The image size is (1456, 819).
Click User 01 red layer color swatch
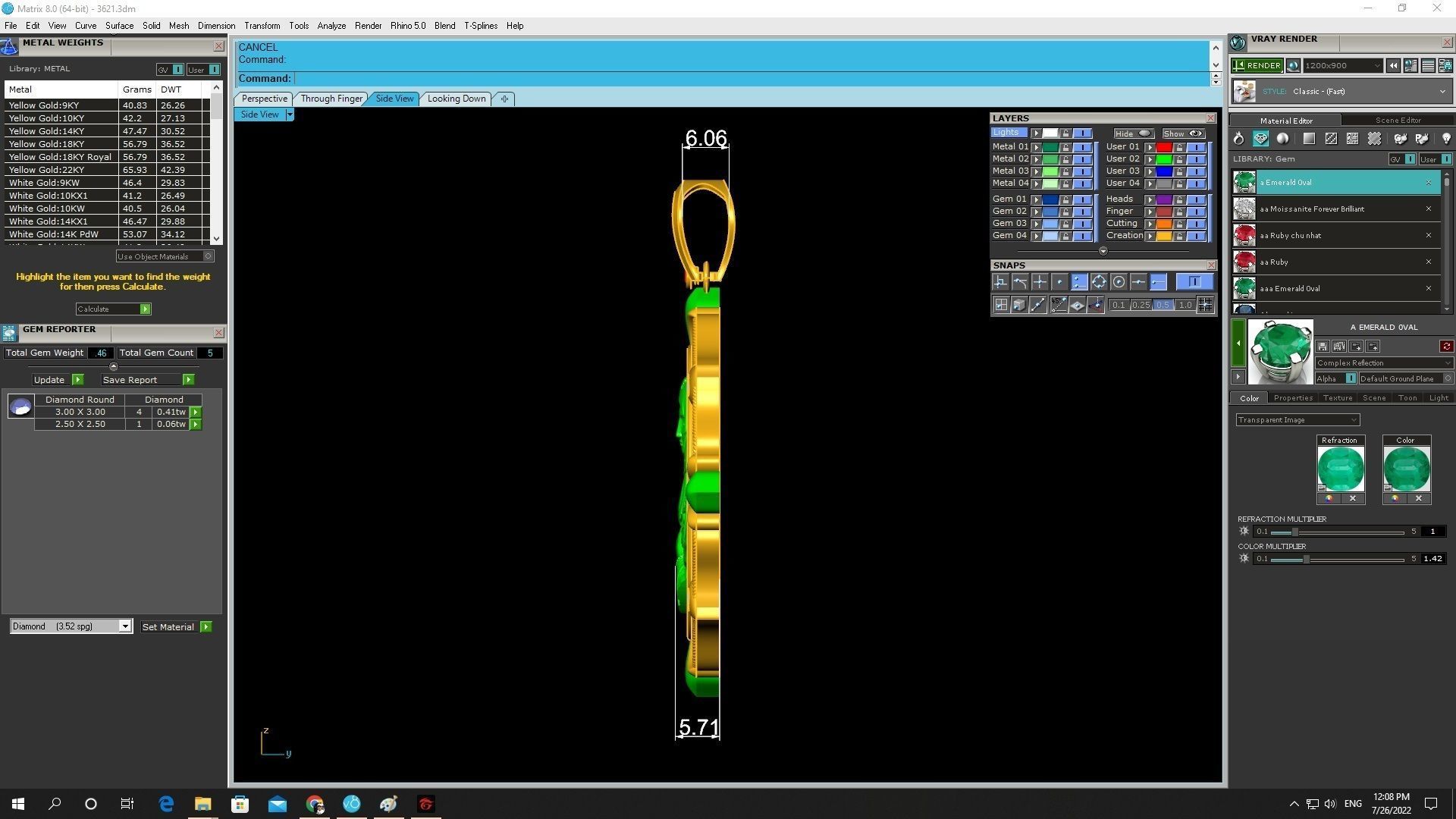tap(1163, 147)
